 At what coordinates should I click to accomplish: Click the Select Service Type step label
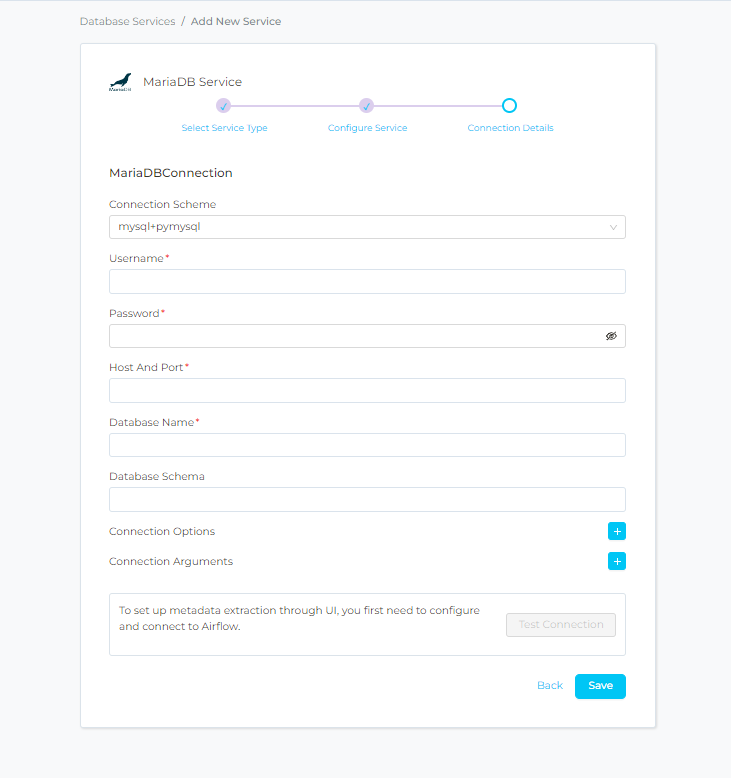pos(224,128)
